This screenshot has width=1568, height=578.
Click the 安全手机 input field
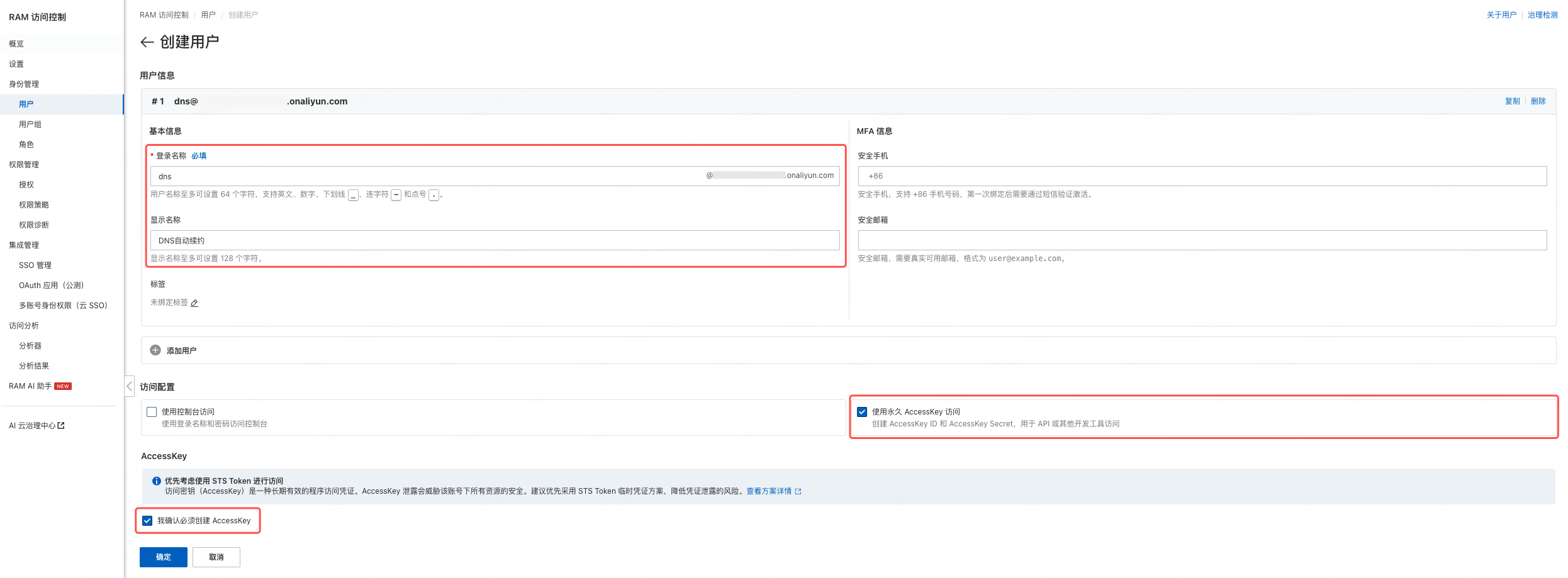click(1202, 176)
